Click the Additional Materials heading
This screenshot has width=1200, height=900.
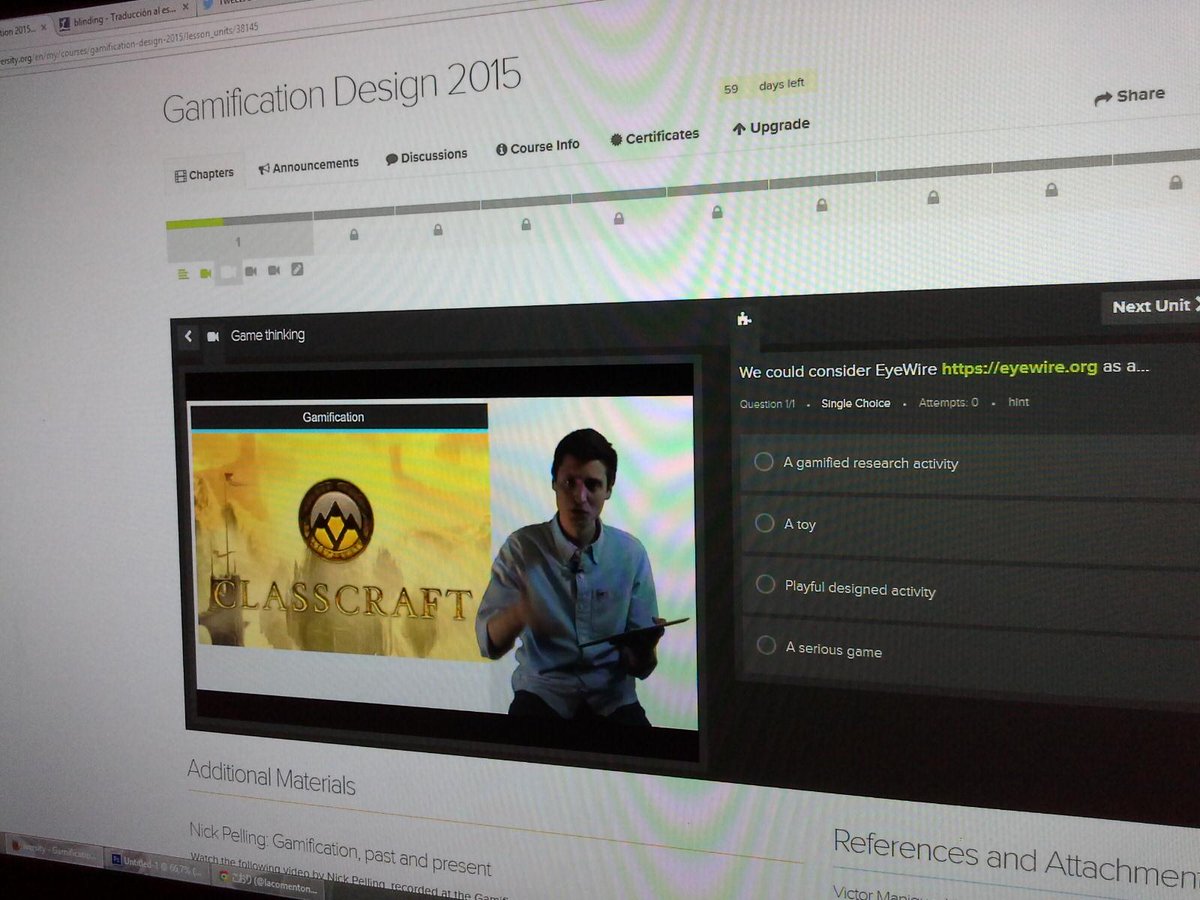pos(271,778)
